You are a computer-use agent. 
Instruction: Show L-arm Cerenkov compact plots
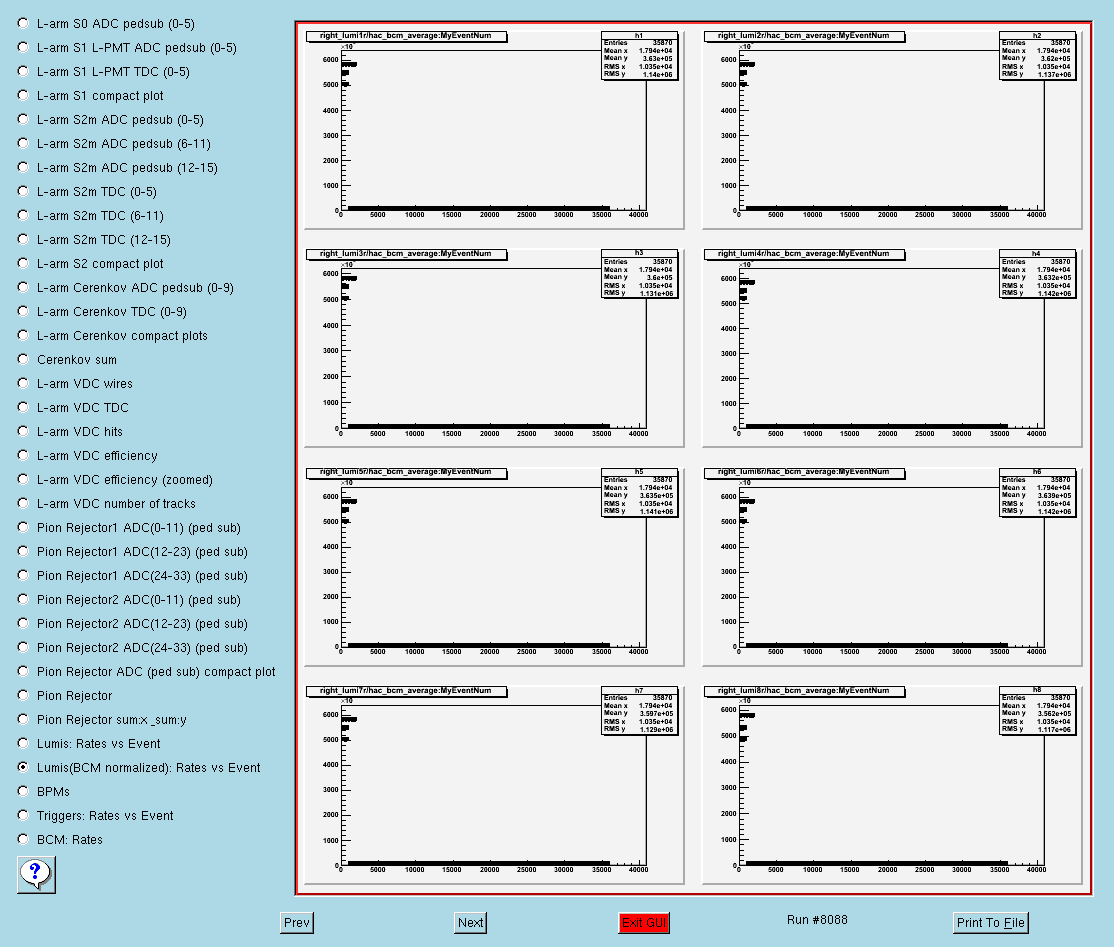click(x=23, y=335)
